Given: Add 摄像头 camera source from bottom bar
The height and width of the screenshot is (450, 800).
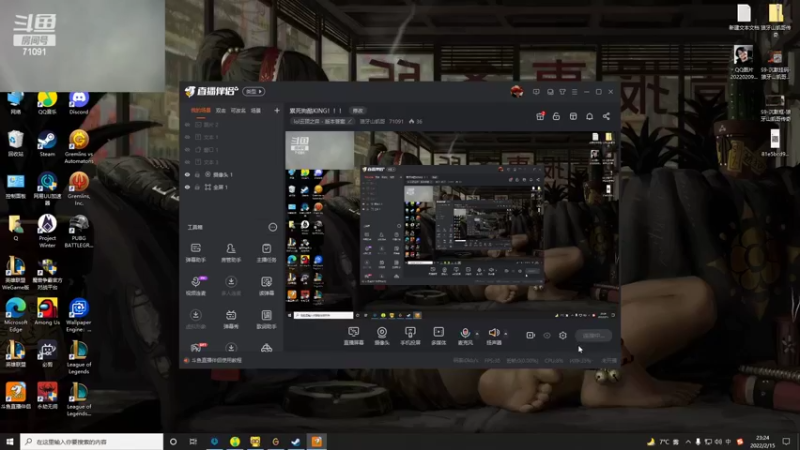Looking at the screenshot, I should point(382,336).
